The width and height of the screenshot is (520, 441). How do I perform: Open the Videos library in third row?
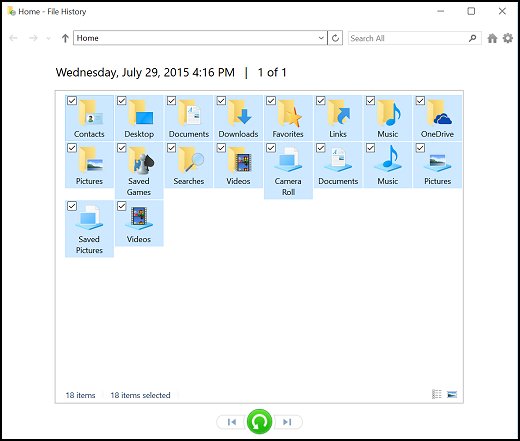click(x=139, y=218)
